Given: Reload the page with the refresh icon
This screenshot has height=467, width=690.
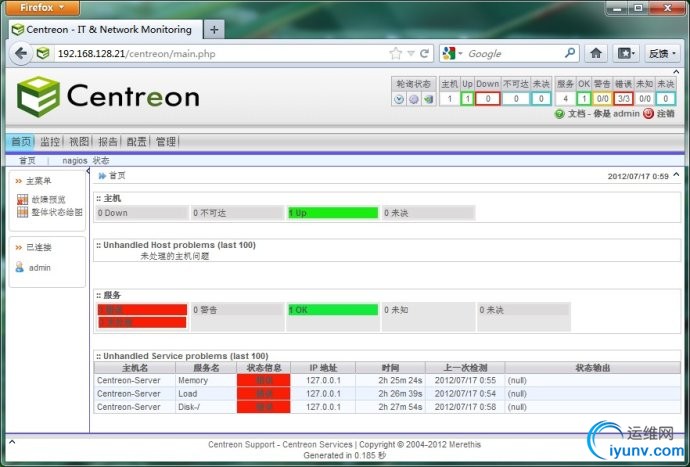Looking at the screenshot, I should pos(424,54).
